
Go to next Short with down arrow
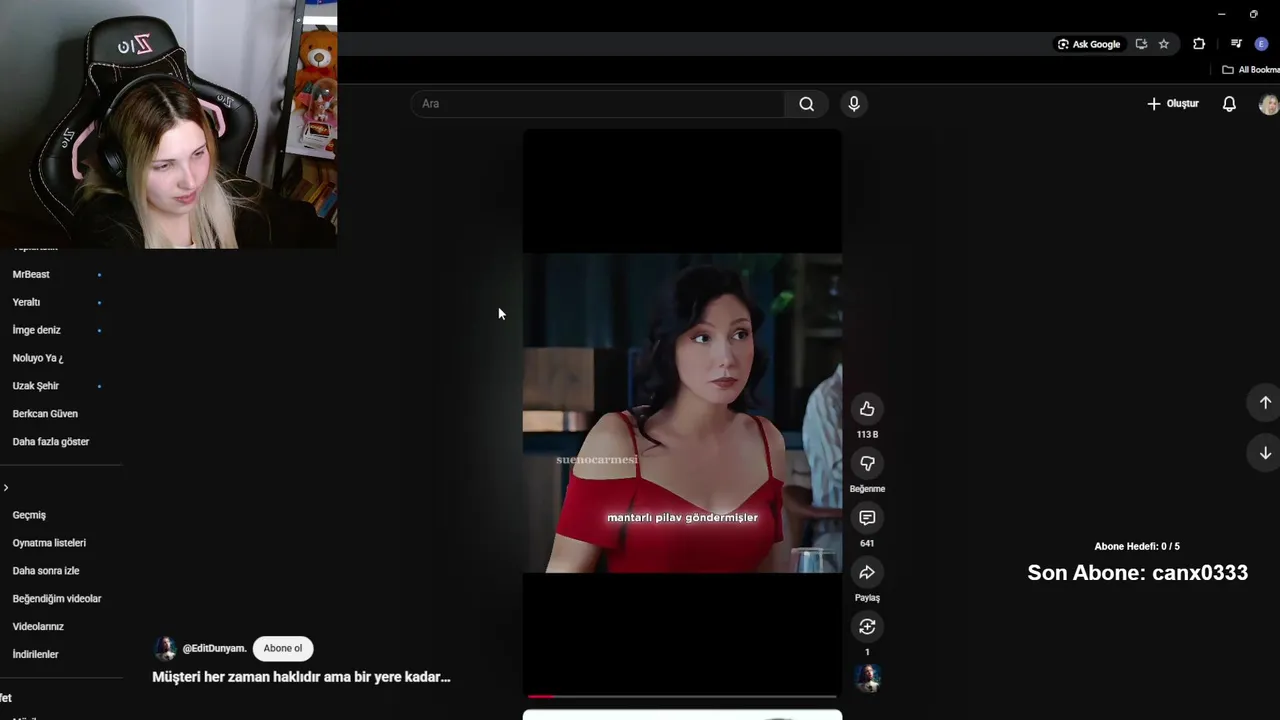click(x=1265, y=453)
